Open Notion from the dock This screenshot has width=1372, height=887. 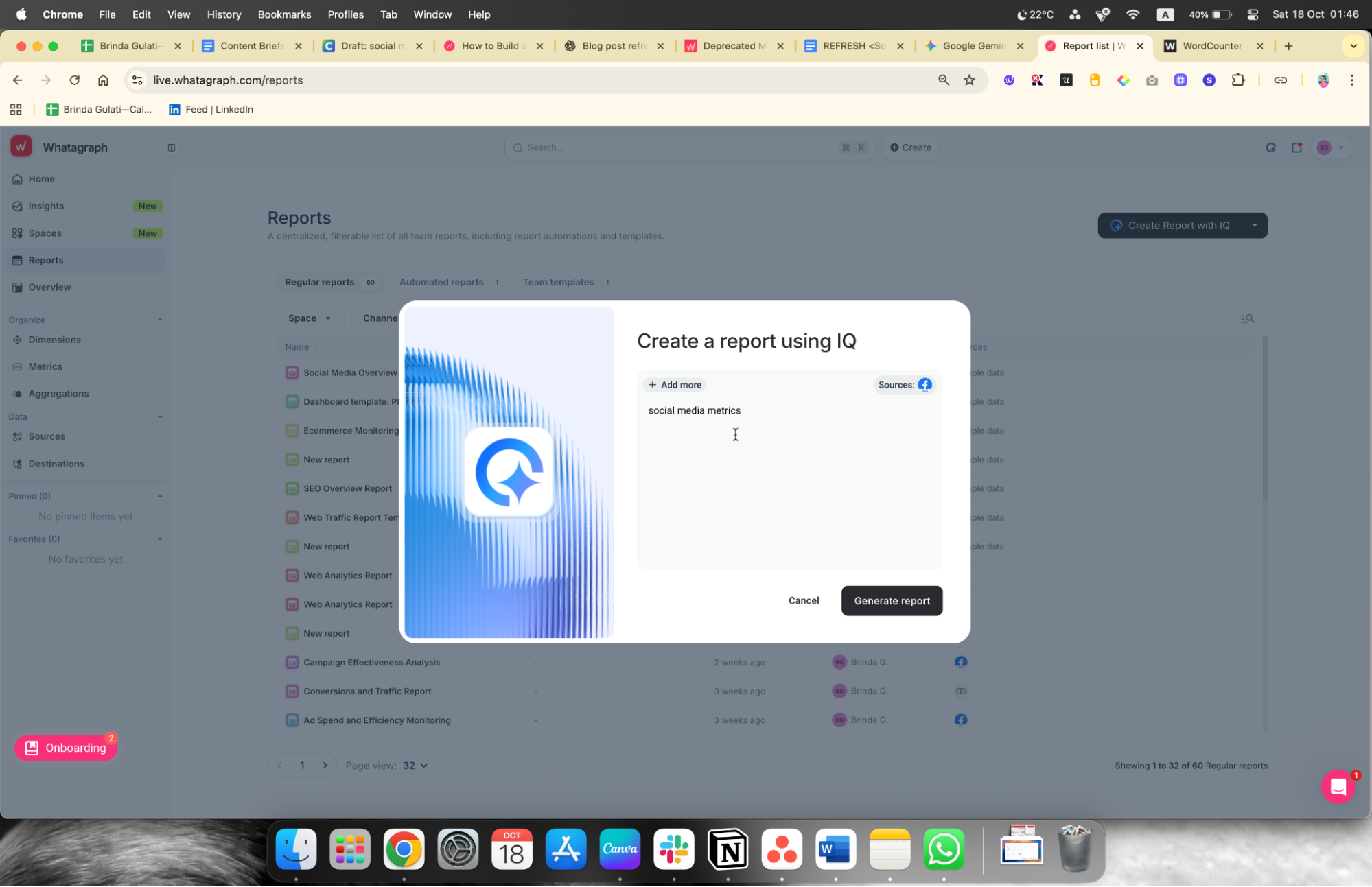coord(728,849)
